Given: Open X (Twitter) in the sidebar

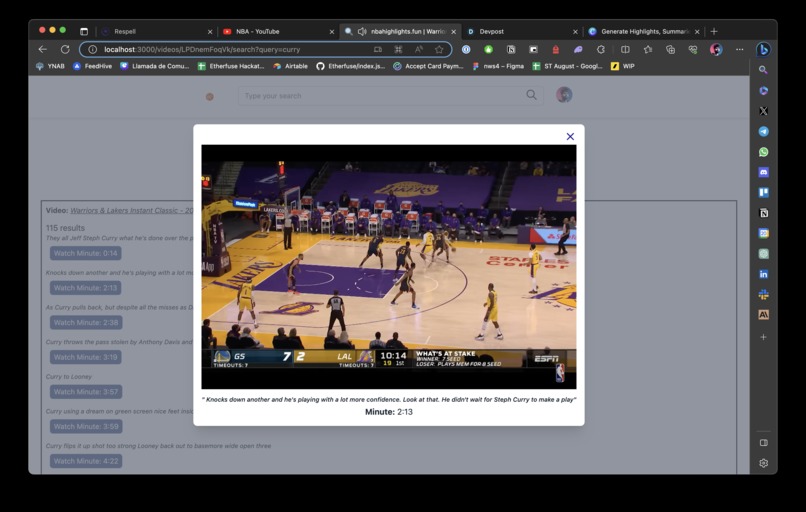Looking at the screenshot, I should [763, 111].
